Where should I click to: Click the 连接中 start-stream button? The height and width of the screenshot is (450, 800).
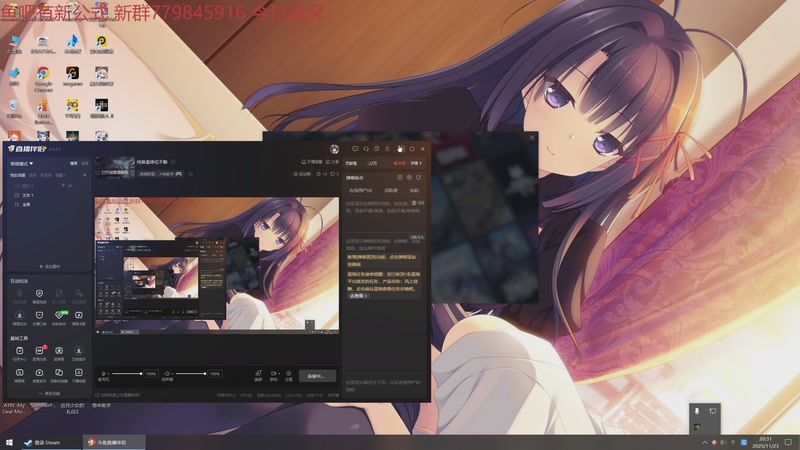click(317, 376)
